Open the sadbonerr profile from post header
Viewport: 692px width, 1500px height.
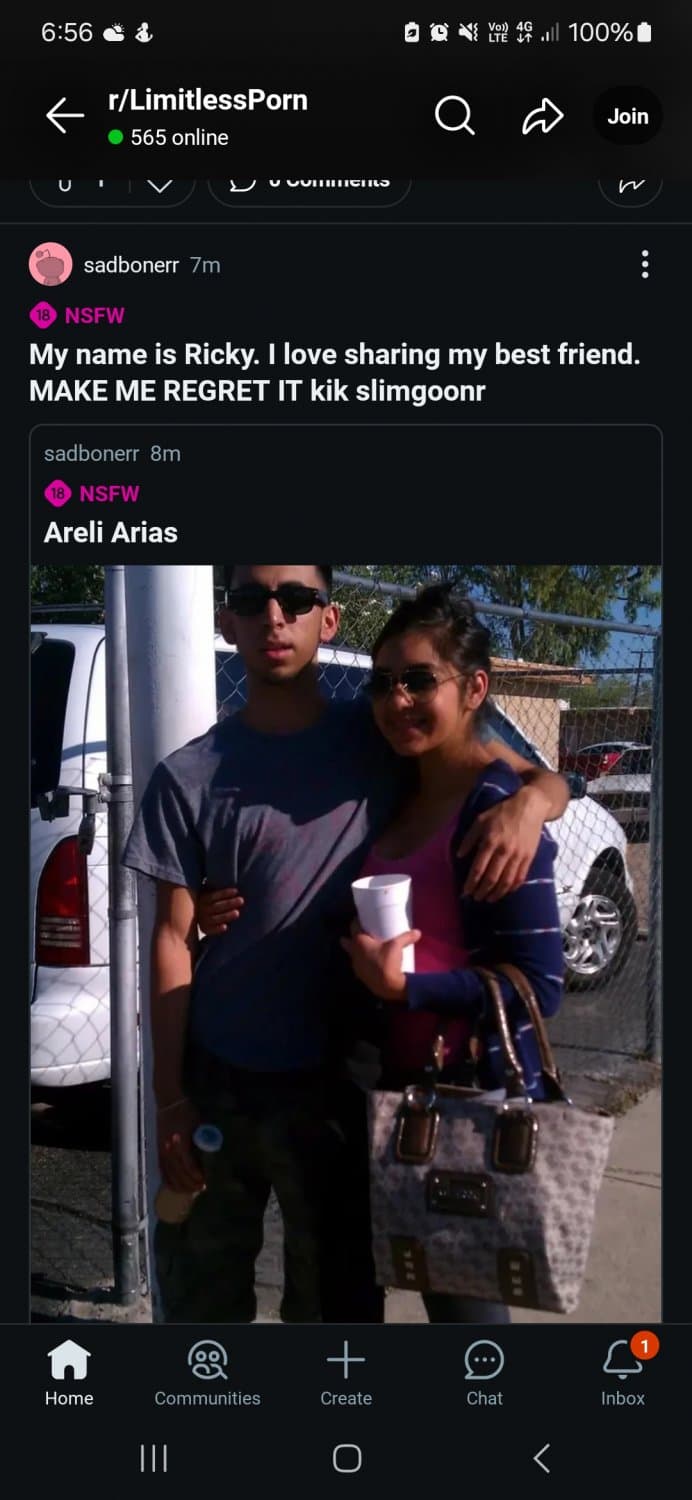tap(131, 265)
